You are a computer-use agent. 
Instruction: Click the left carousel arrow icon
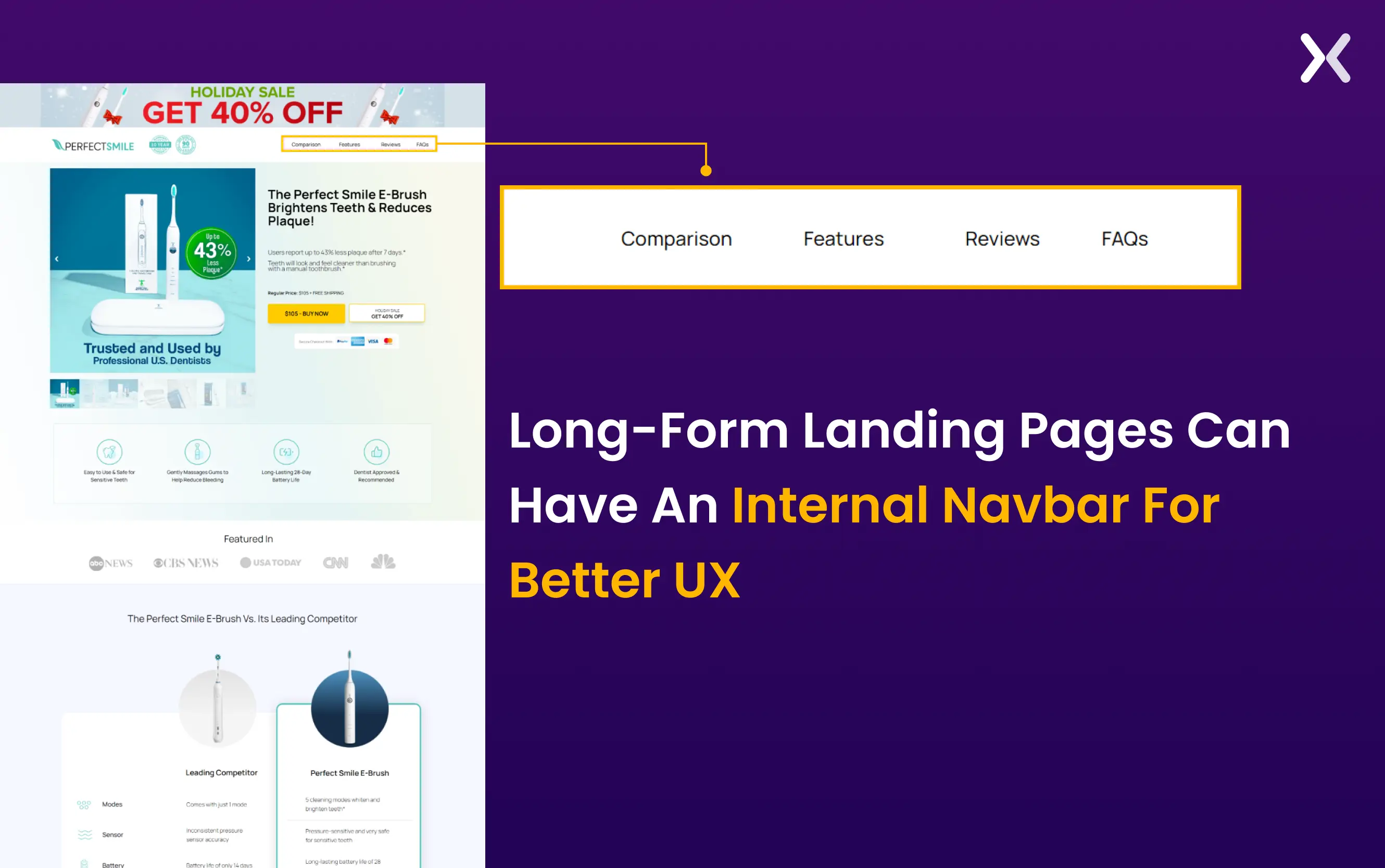click(x=57, y=260)
